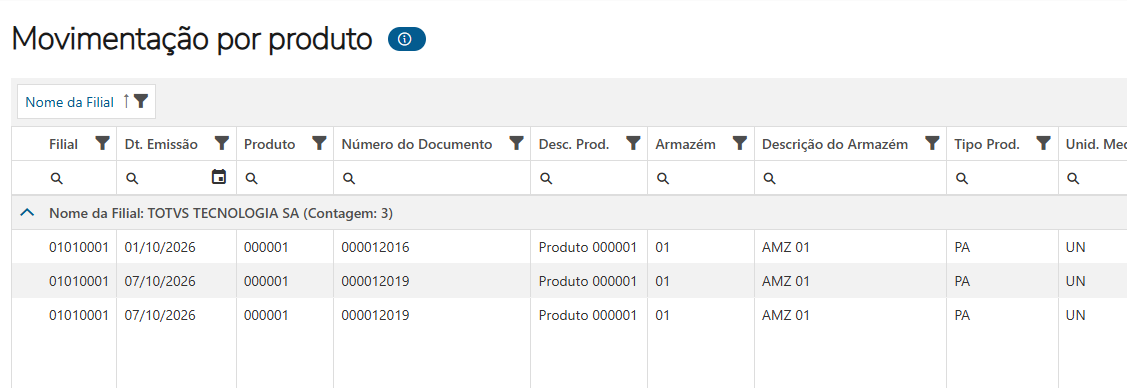Select group row Nome da Filial: TOTVS TECNOLOGIA SA
The height and width of the screenshot is (388, 1127).
569,213
